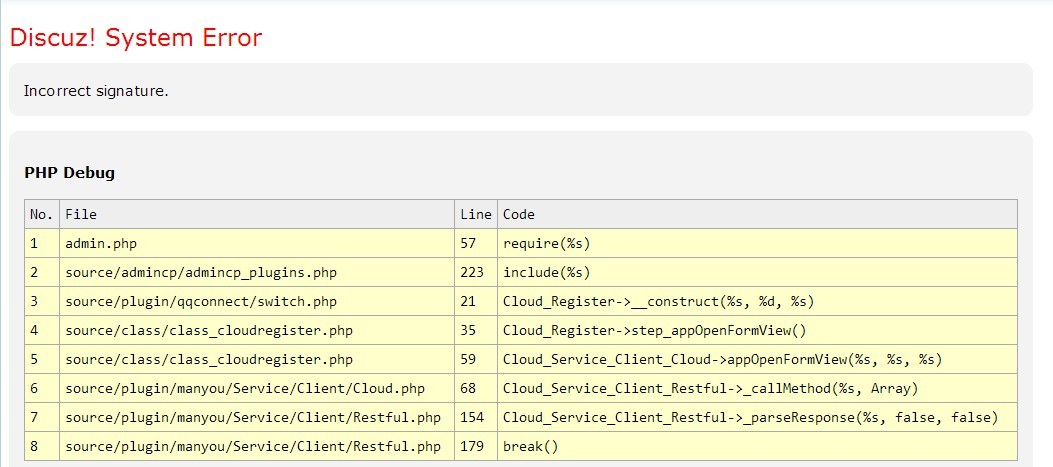This screenshot has height=467, width=1053.
Task: Click the step_appOpenFormView() code cell
Action: pyautogui.click(x=654, y=330)
